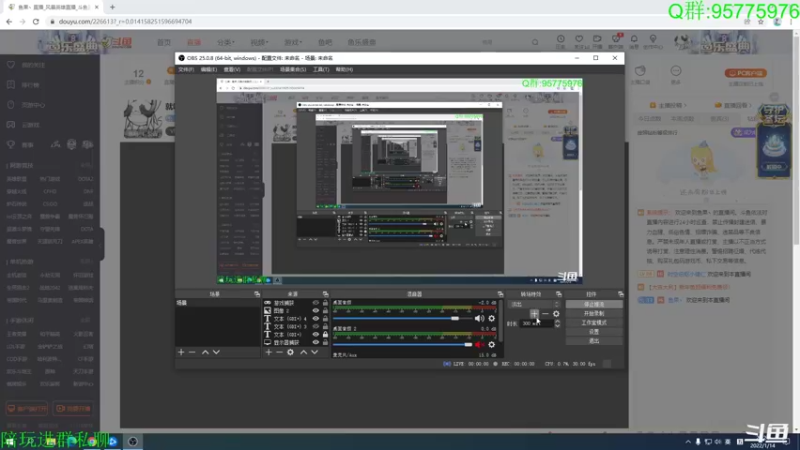Click the Douyu search magnifier icon

tap(535, 42)
